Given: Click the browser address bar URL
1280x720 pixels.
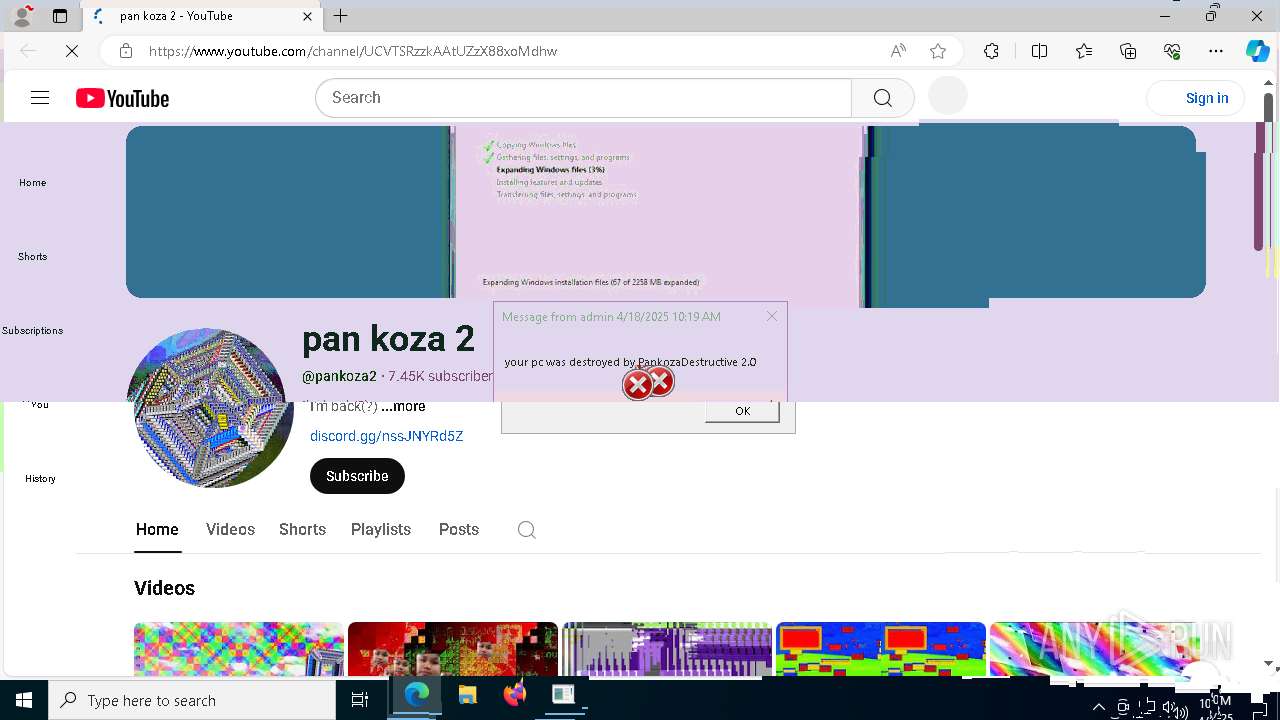Looking at the screenshot, I should (x=353, y=51).
